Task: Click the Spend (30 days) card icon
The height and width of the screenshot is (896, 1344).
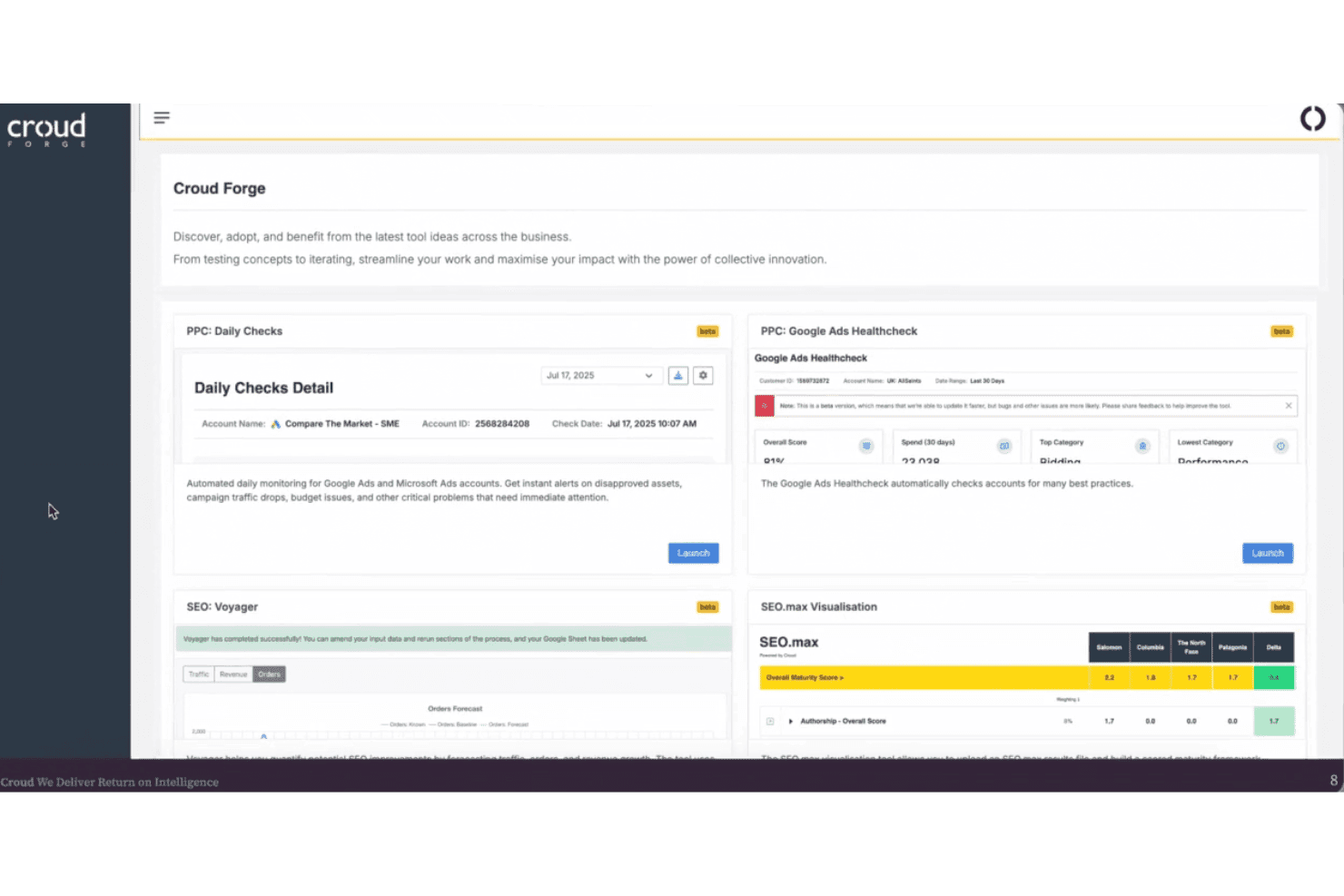Action: coord(1004,446)
